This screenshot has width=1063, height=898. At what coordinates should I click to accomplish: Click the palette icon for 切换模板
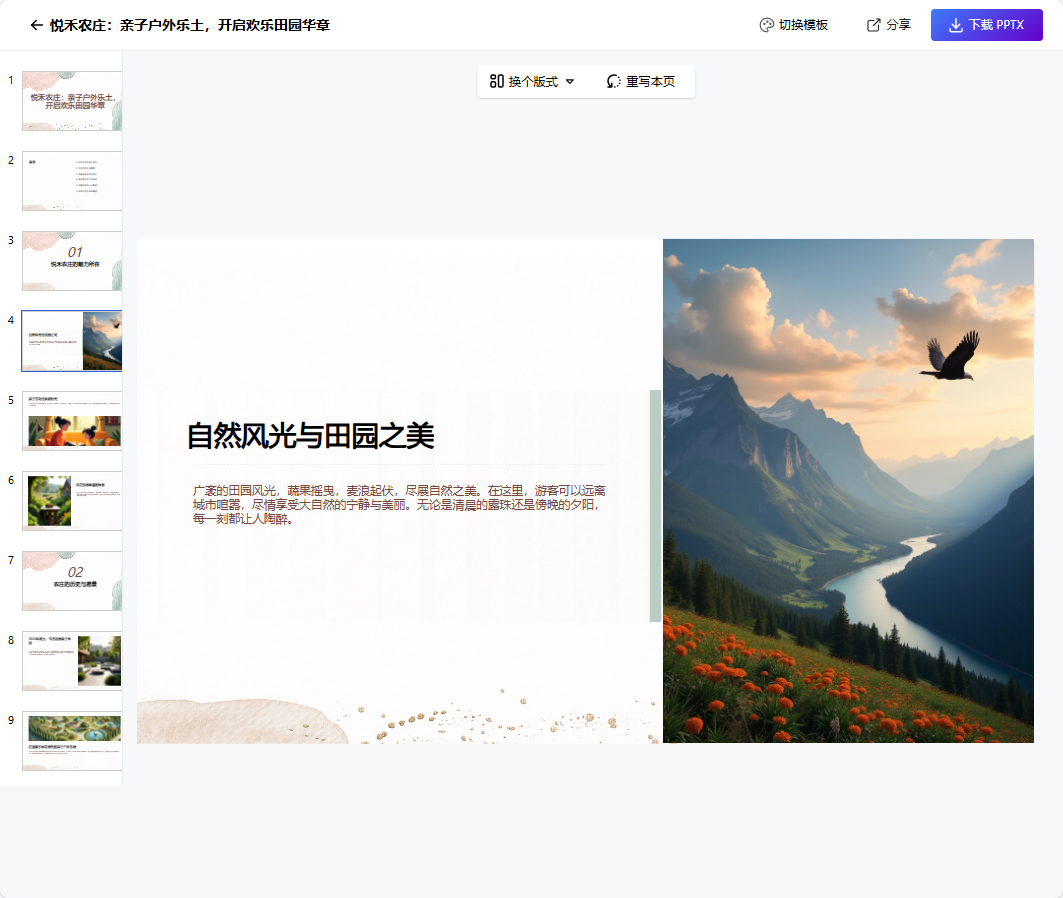point(766,25)
